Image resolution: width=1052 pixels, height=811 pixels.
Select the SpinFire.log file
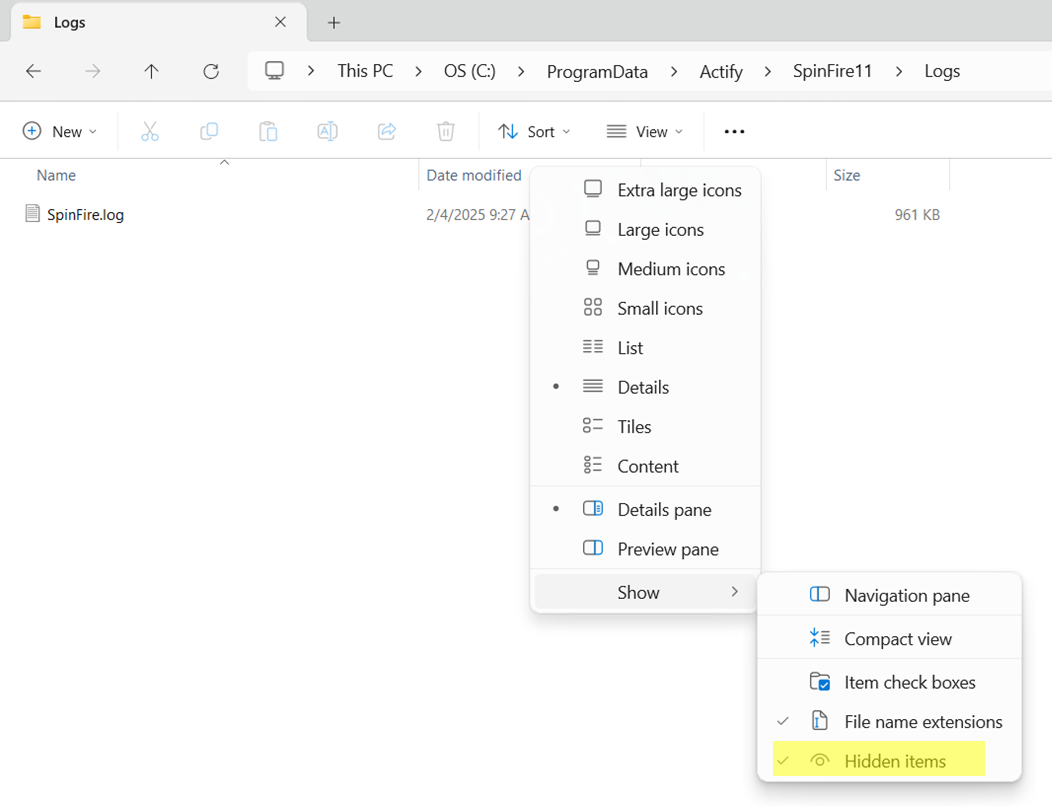point(85,215)
